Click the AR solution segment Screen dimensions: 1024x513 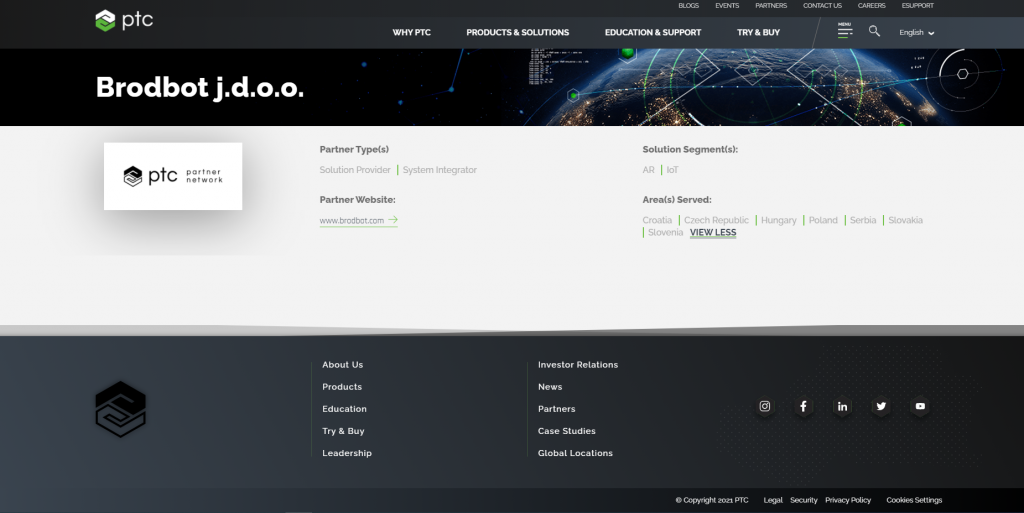(648, 170)
